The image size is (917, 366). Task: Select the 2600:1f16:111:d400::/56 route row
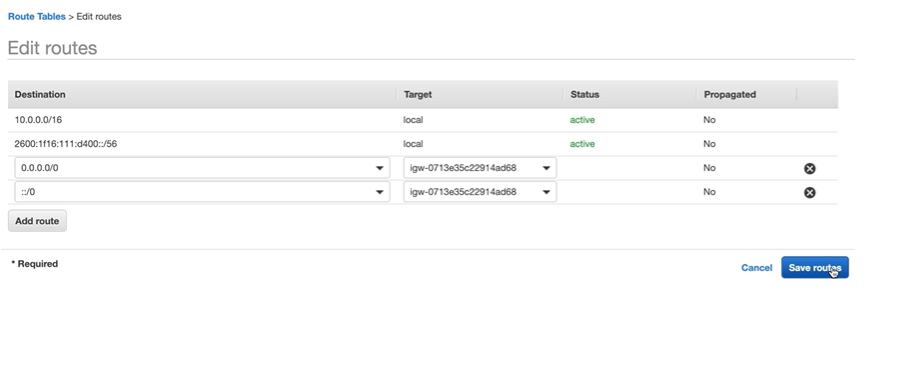pyautogui.click(x=423, y=144)
